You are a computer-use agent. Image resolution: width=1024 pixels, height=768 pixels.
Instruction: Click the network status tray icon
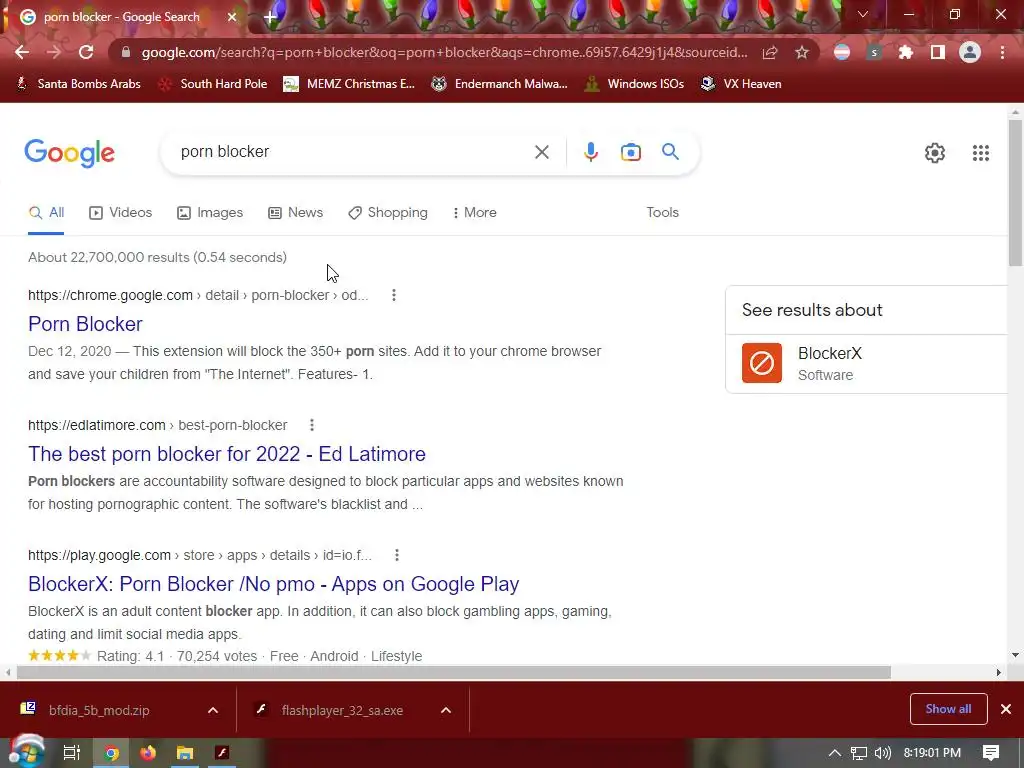tap(859, 753)
